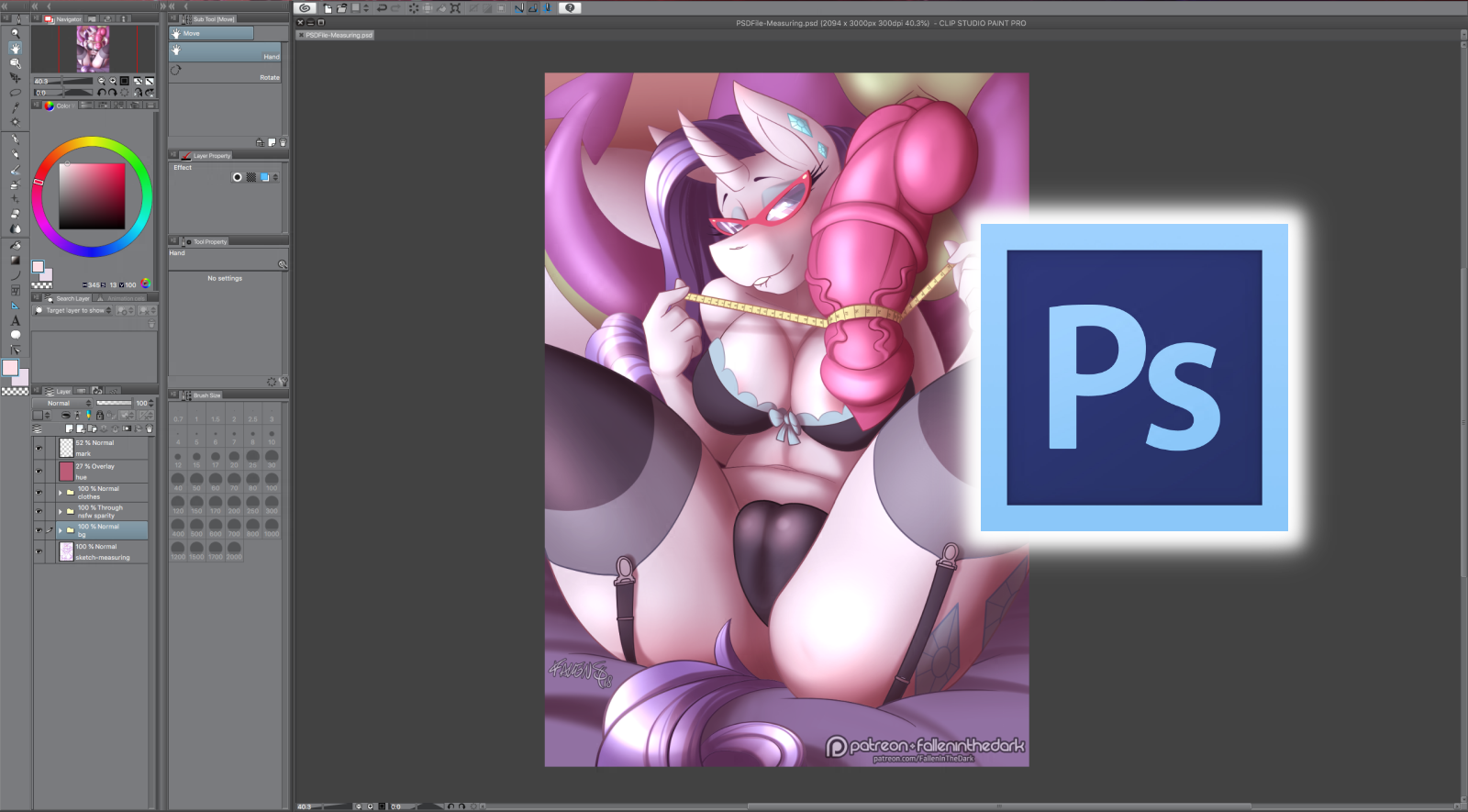This screenshot has height=812, width=1468.
Task: Select the Lasso selection tool
Action: click(15, 93)
